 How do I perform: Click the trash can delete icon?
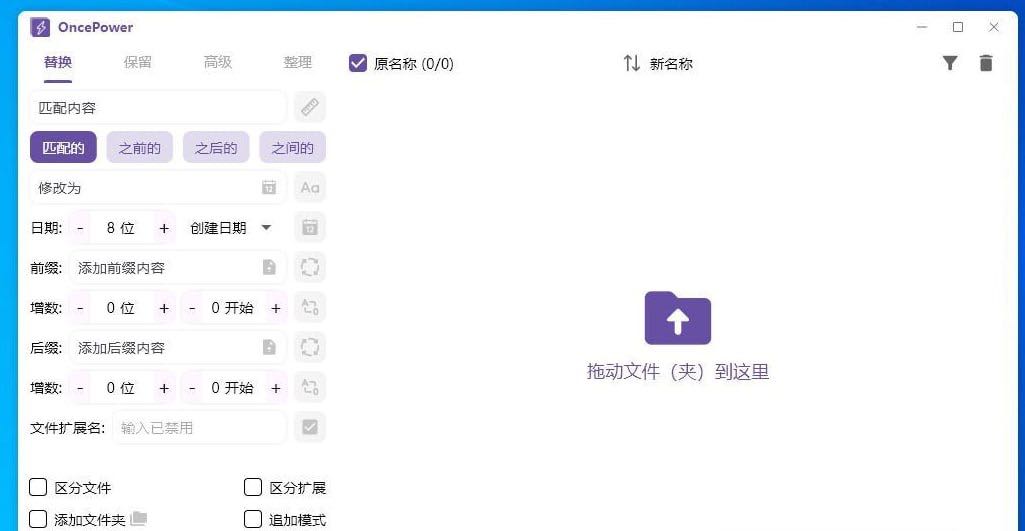986,63
